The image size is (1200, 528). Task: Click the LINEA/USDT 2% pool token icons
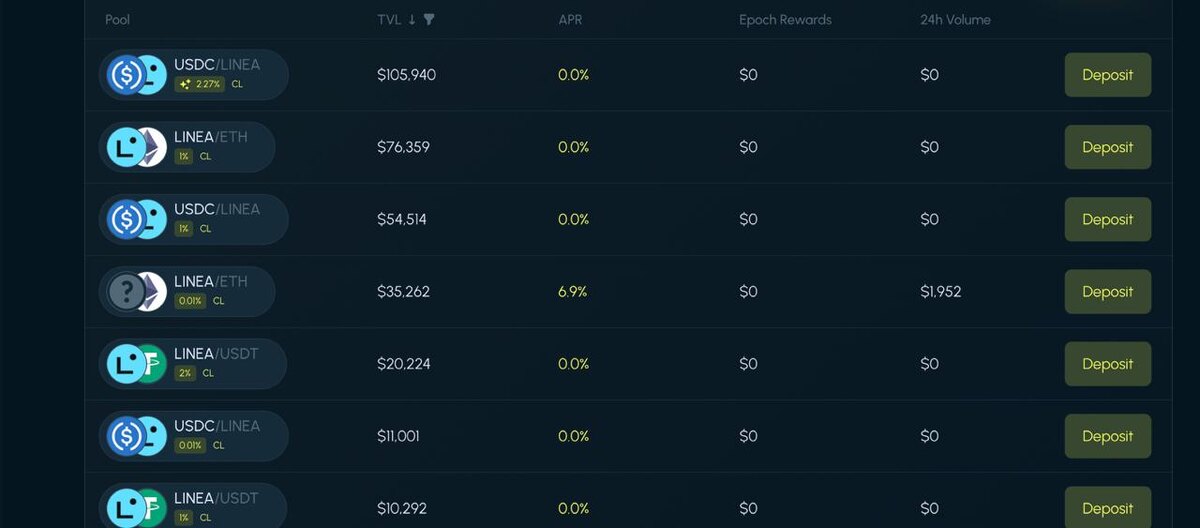[137, 364]
